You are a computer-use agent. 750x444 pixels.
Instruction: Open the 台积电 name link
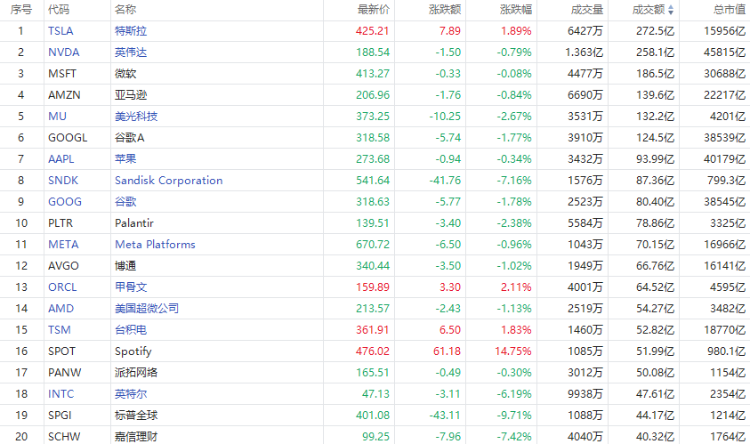pos(131,330)
